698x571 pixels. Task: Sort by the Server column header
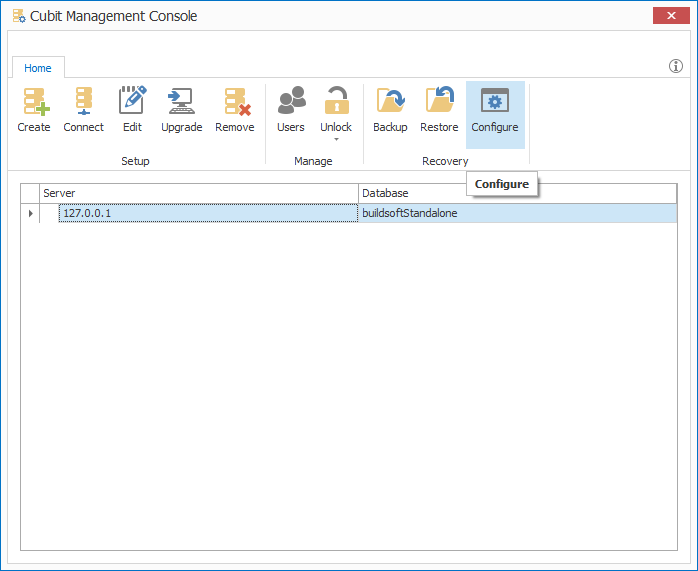click(198, 192)
